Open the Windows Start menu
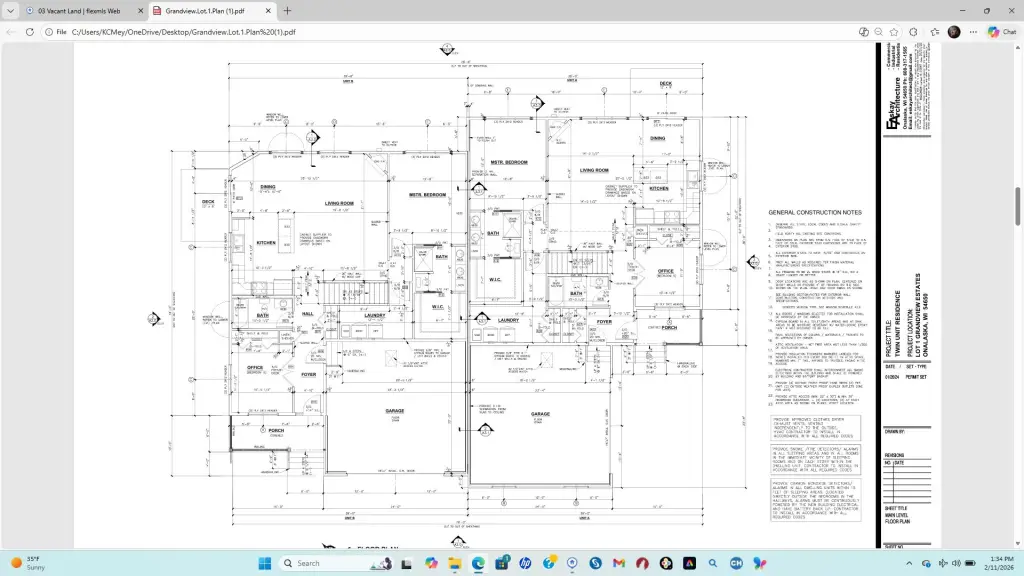The image size is (1024, 576). tap(264, 563)
